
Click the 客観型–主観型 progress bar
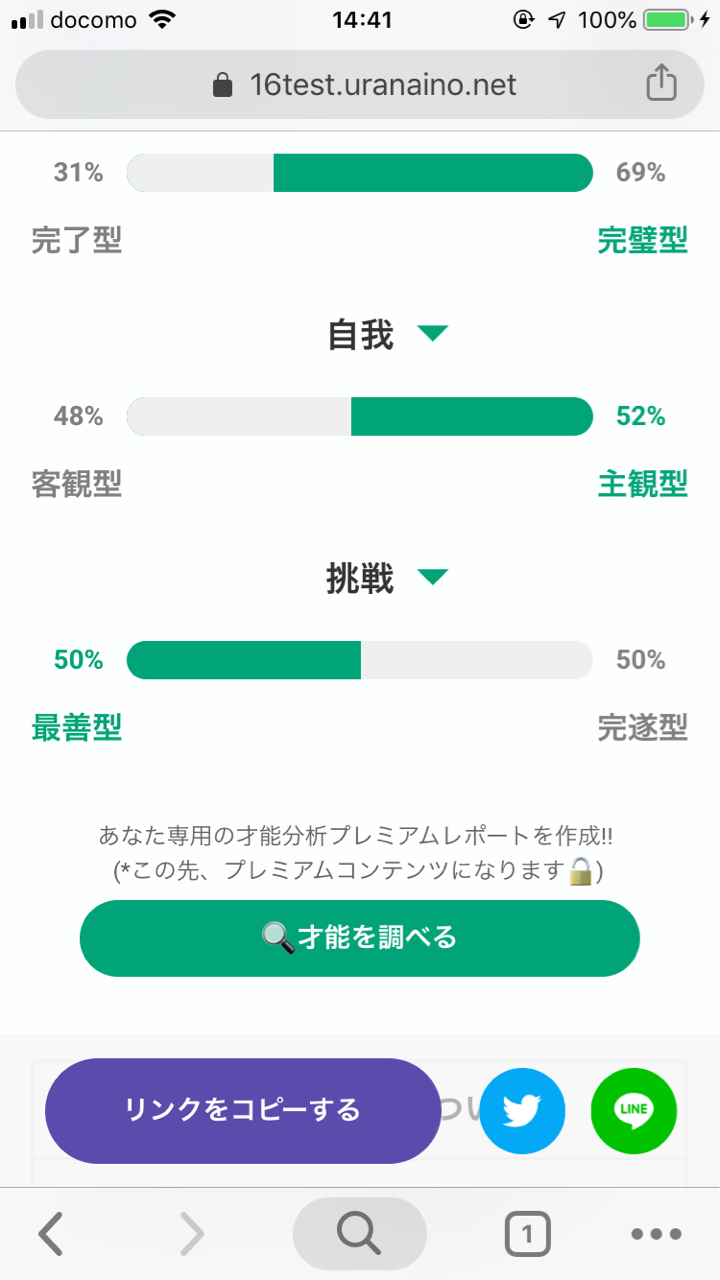click(360, 416)
